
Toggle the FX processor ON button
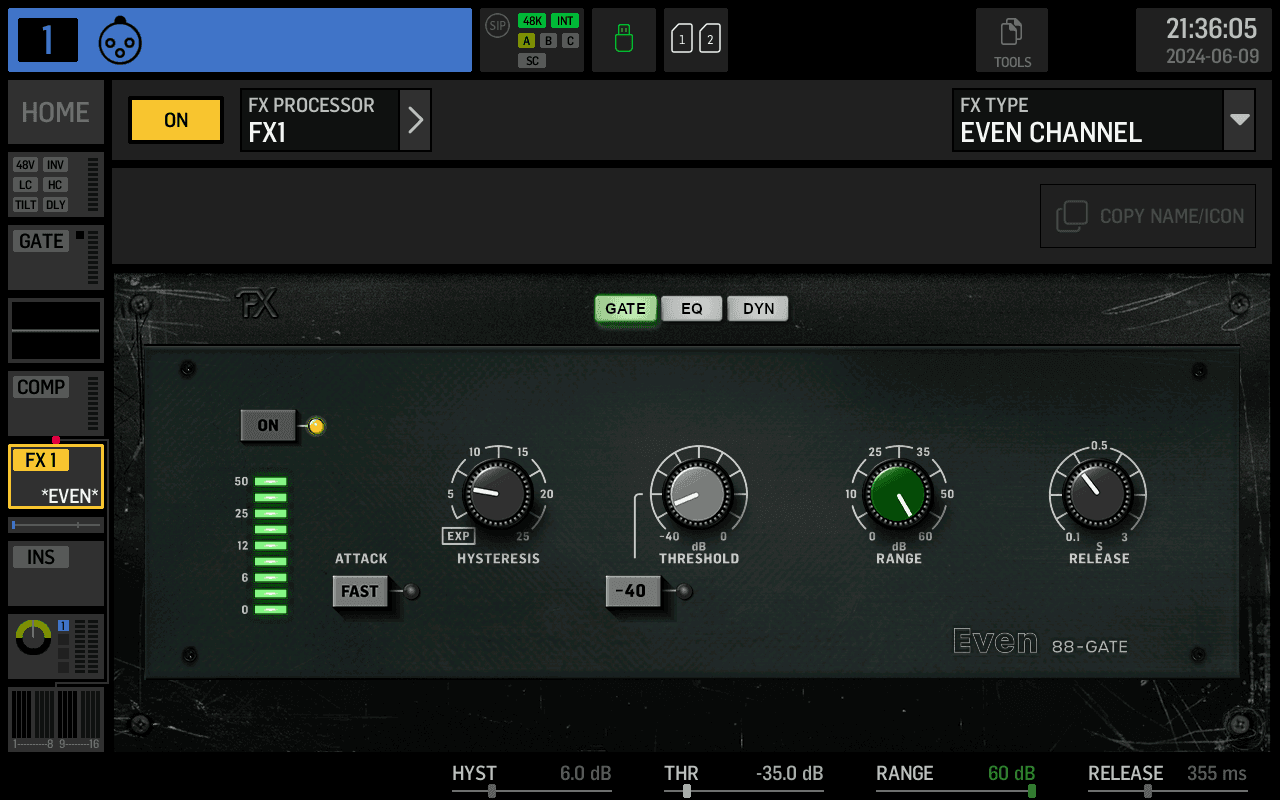(x=176, y=120)
